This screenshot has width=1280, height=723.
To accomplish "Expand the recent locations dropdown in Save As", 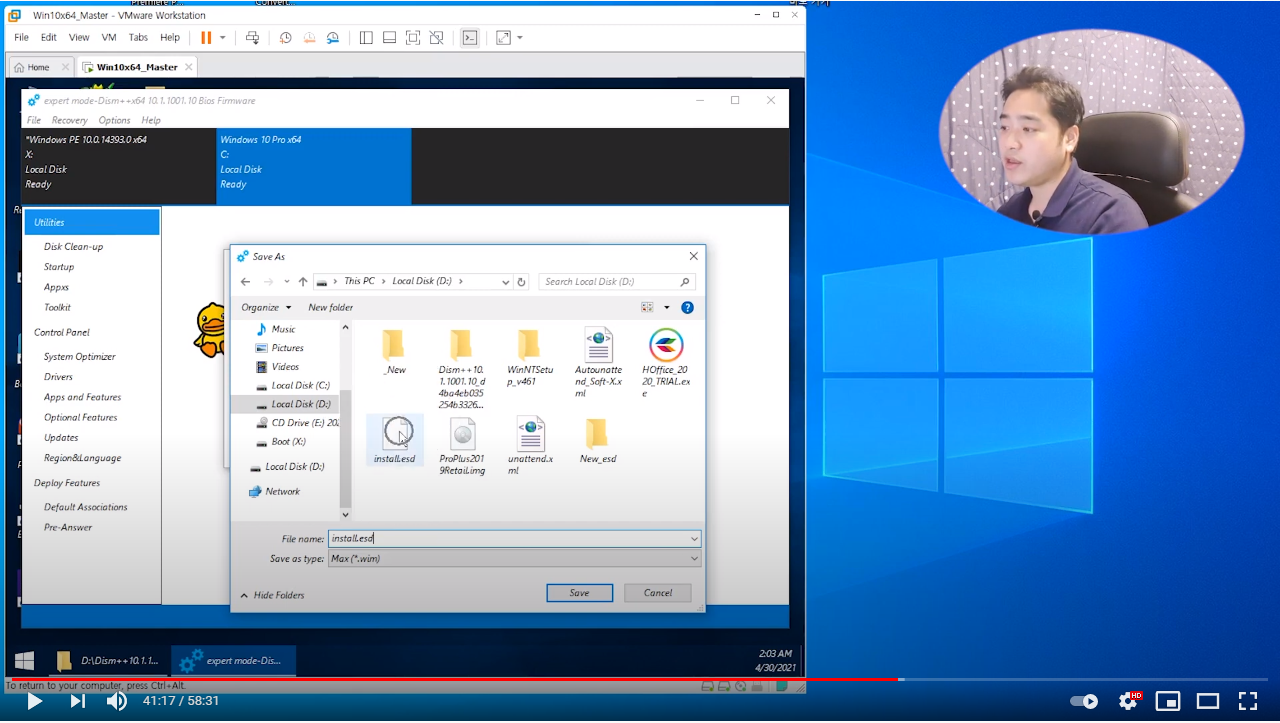I will (286, 282).
